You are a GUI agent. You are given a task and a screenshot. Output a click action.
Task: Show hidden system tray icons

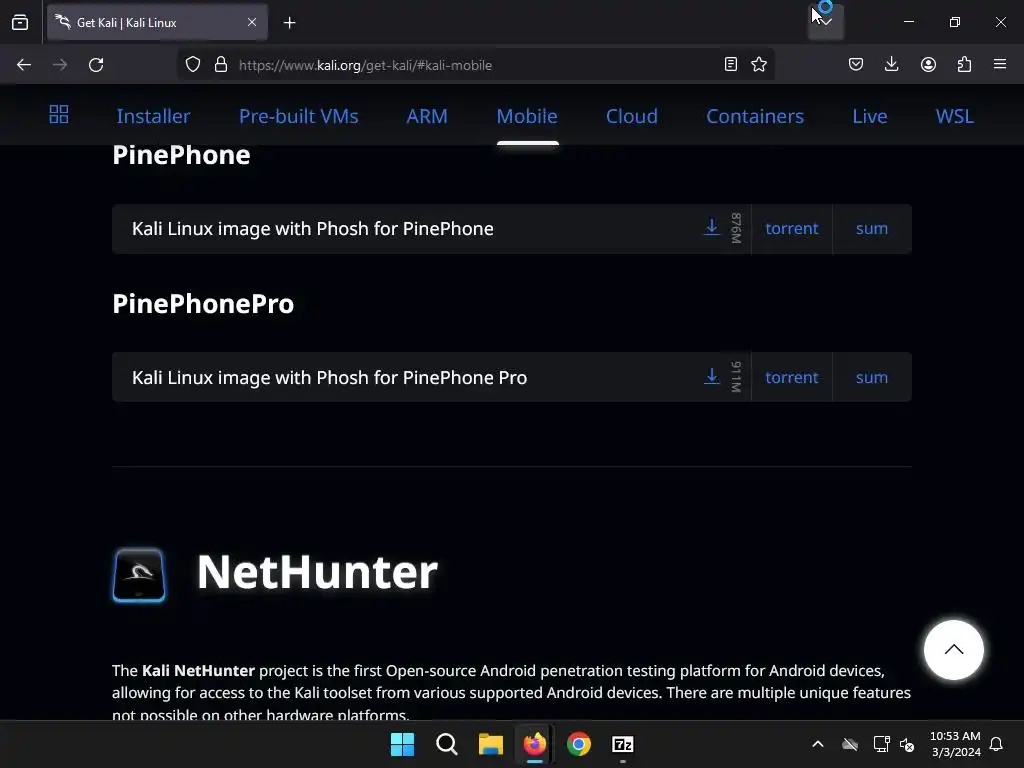point(818,744)
